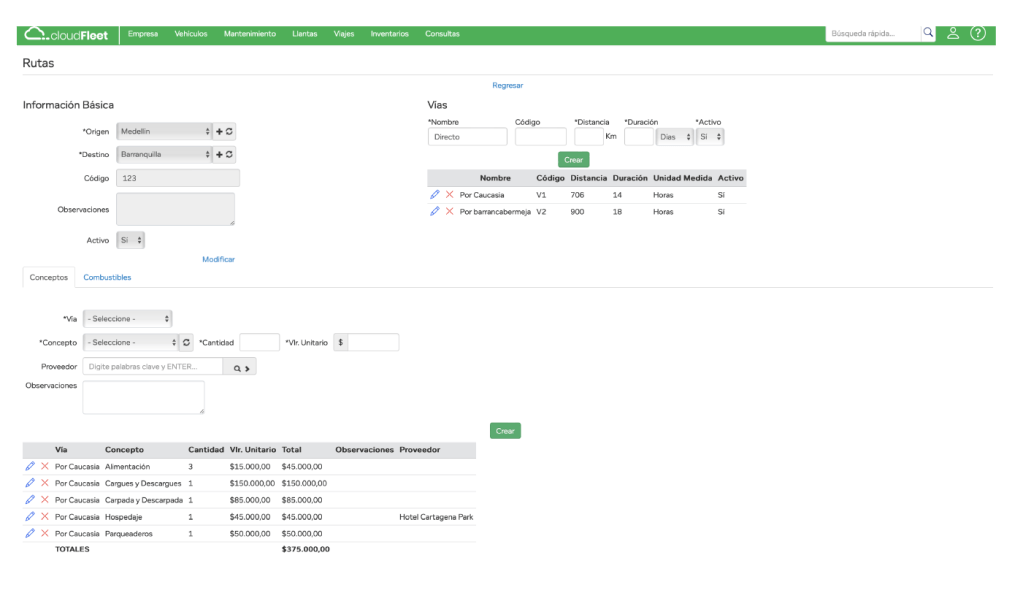This screenshot has width=1023, height=593.
Task: Edit the Hospedaje concept row
Action: pos(30,517)
